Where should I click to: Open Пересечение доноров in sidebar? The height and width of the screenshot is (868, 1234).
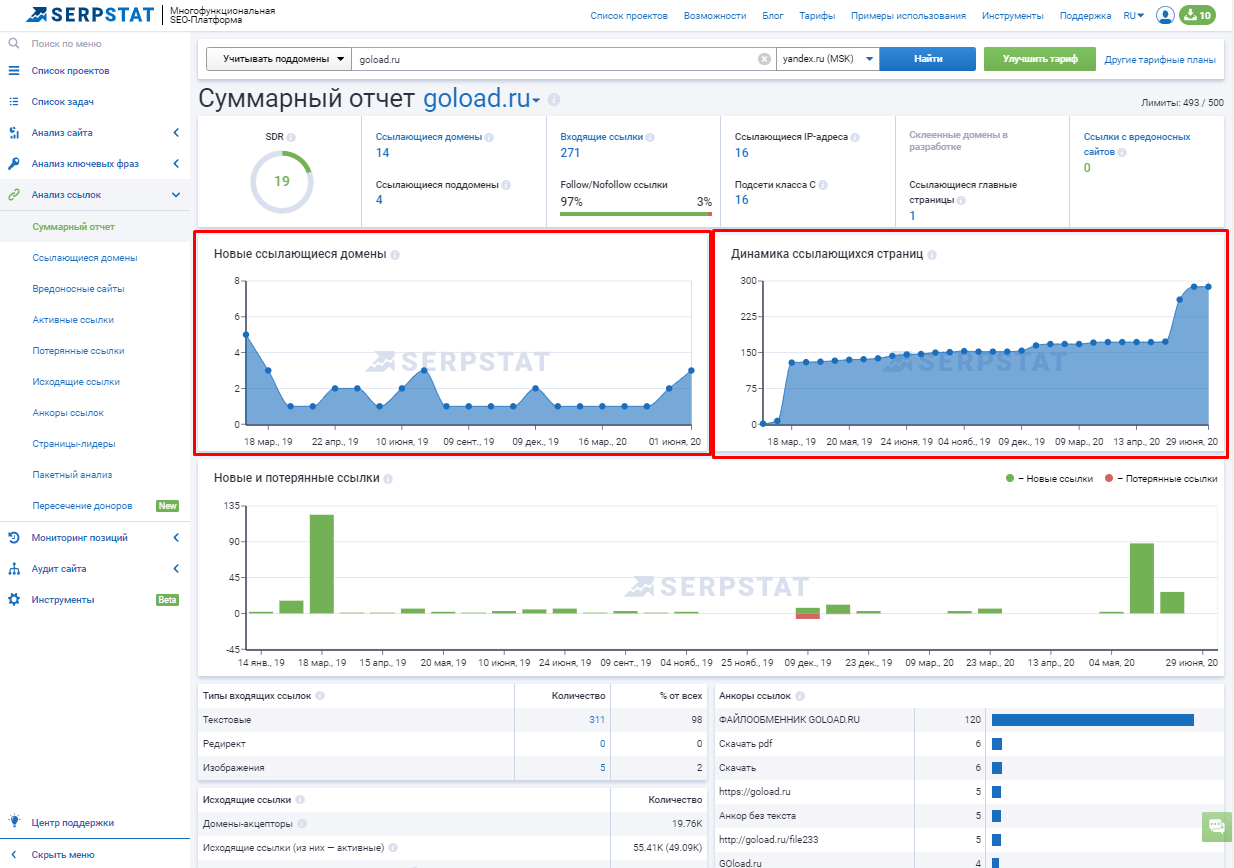point(84,506)
